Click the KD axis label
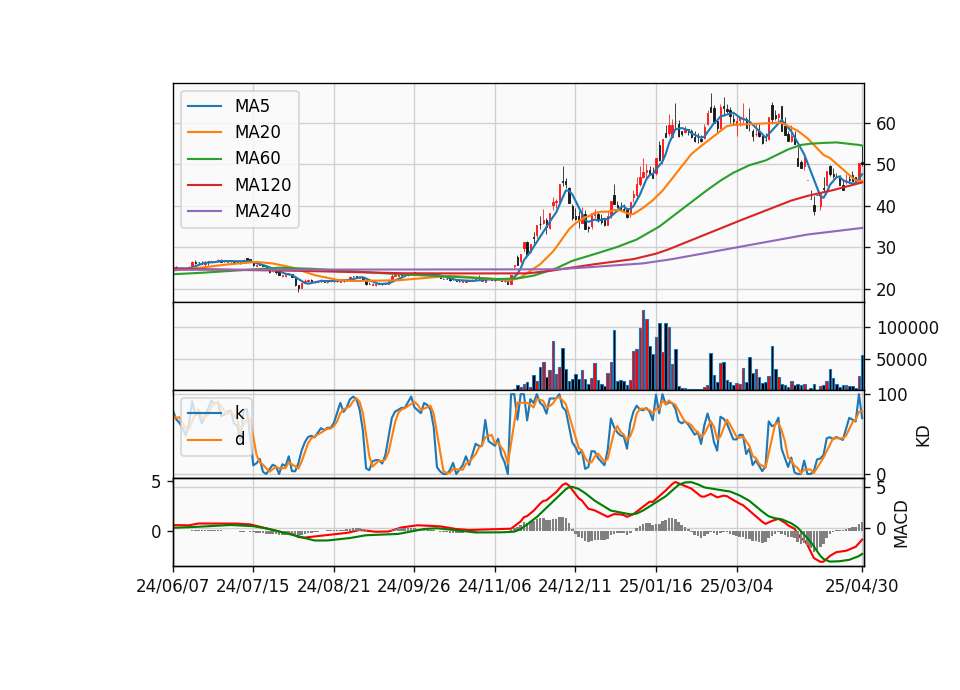 point(923,437)
